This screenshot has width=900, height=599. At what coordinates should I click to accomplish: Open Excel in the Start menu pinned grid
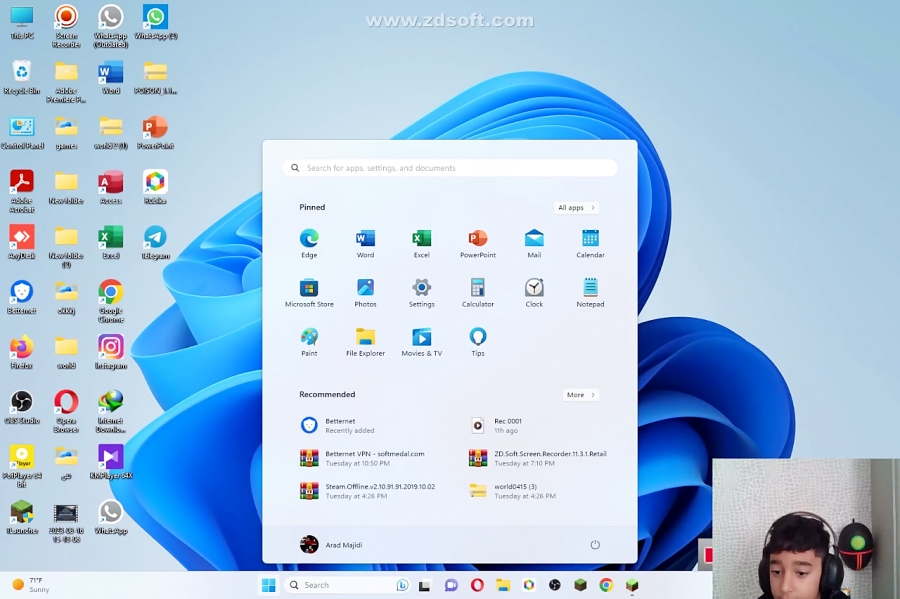pos(421,243)
